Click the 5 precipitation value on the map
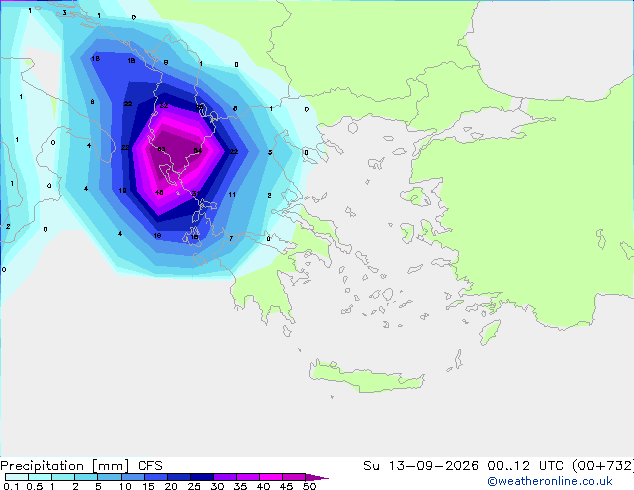The image size is (634, 490). [270, 152]
